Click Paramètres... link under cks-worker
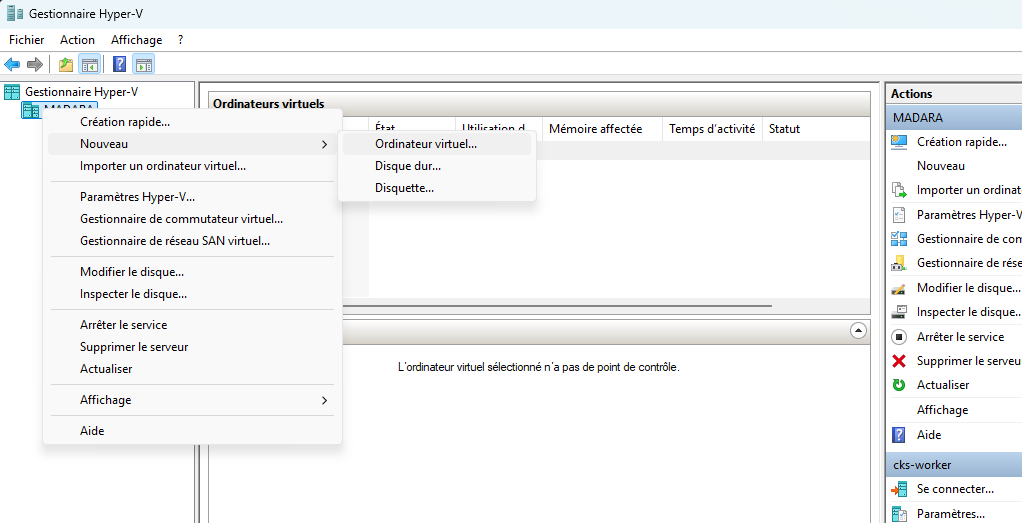 pyautogui.click(x=950, y=514)
